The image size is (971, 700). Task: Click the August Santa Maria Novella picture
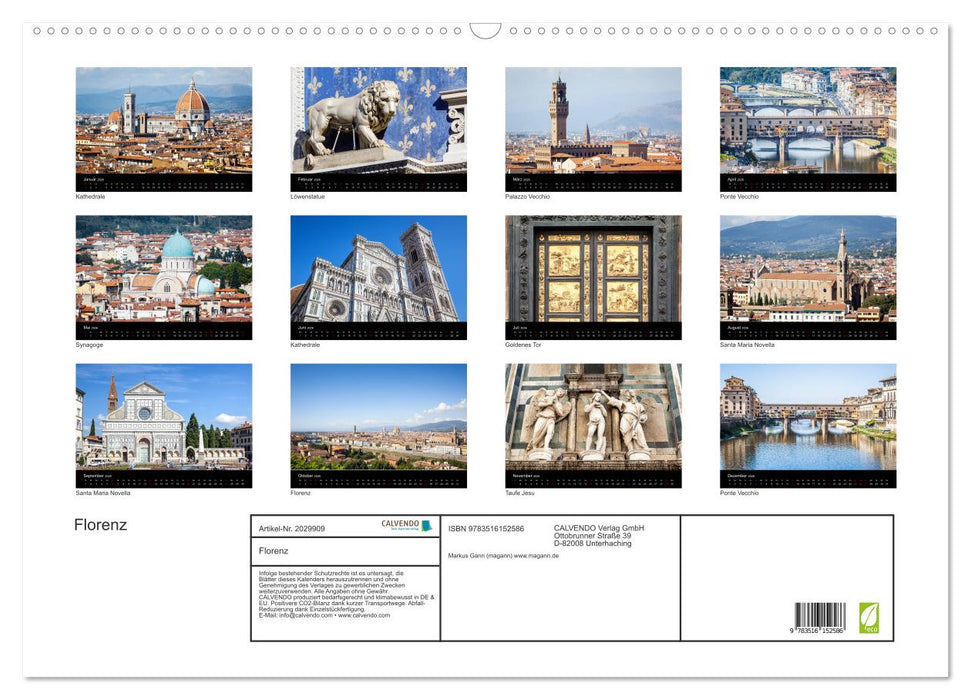808,276
